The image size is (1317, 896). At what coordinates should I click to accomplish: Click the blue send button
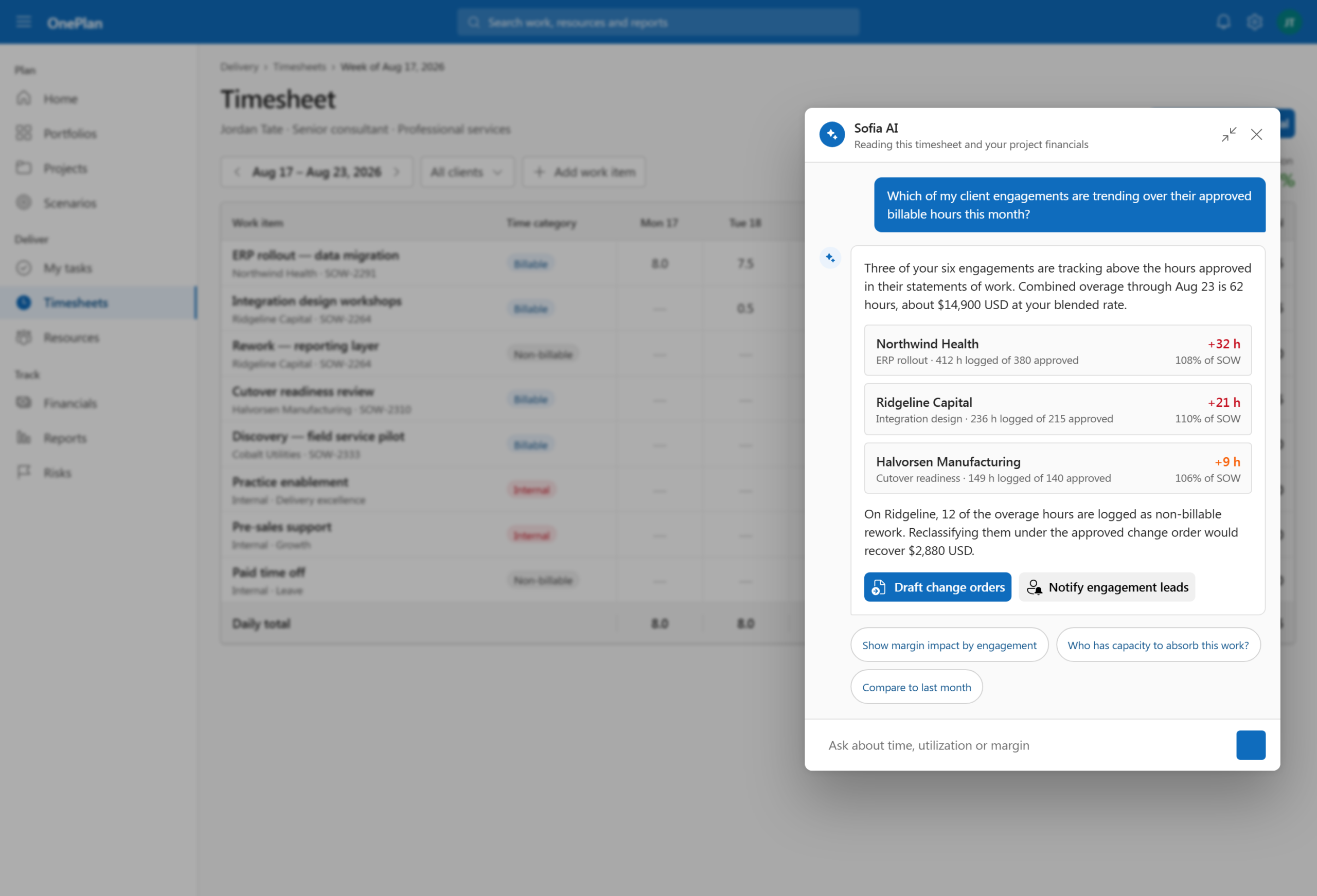pos(1251,745)
